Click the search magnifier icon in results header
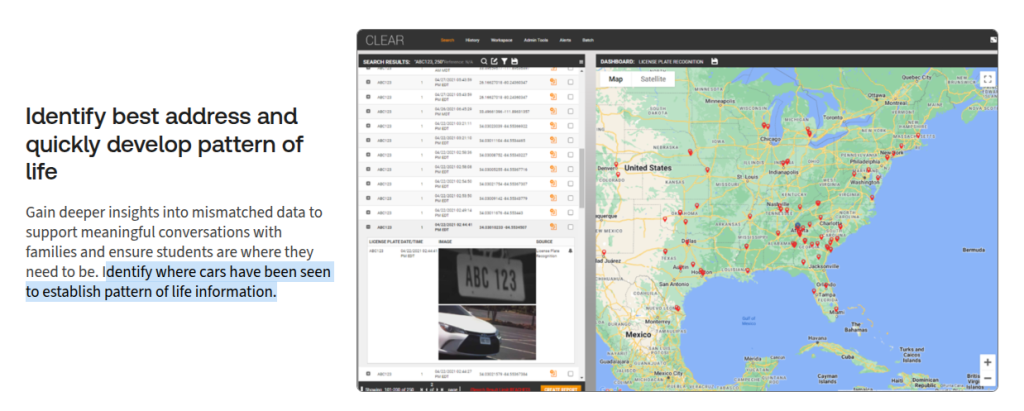Image resolution: width=1024 pixels, height=411 pixels. 483,61
